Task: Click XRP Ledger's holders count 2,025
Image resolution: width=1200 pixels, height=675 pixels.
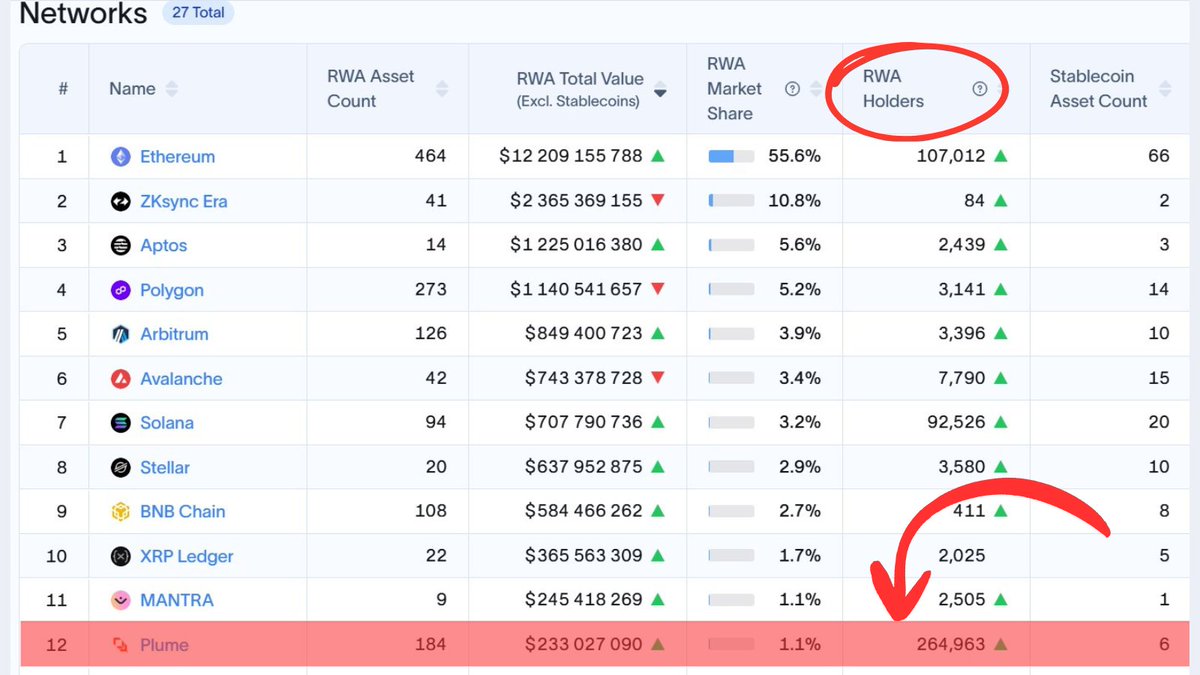Action: [962, 556]
